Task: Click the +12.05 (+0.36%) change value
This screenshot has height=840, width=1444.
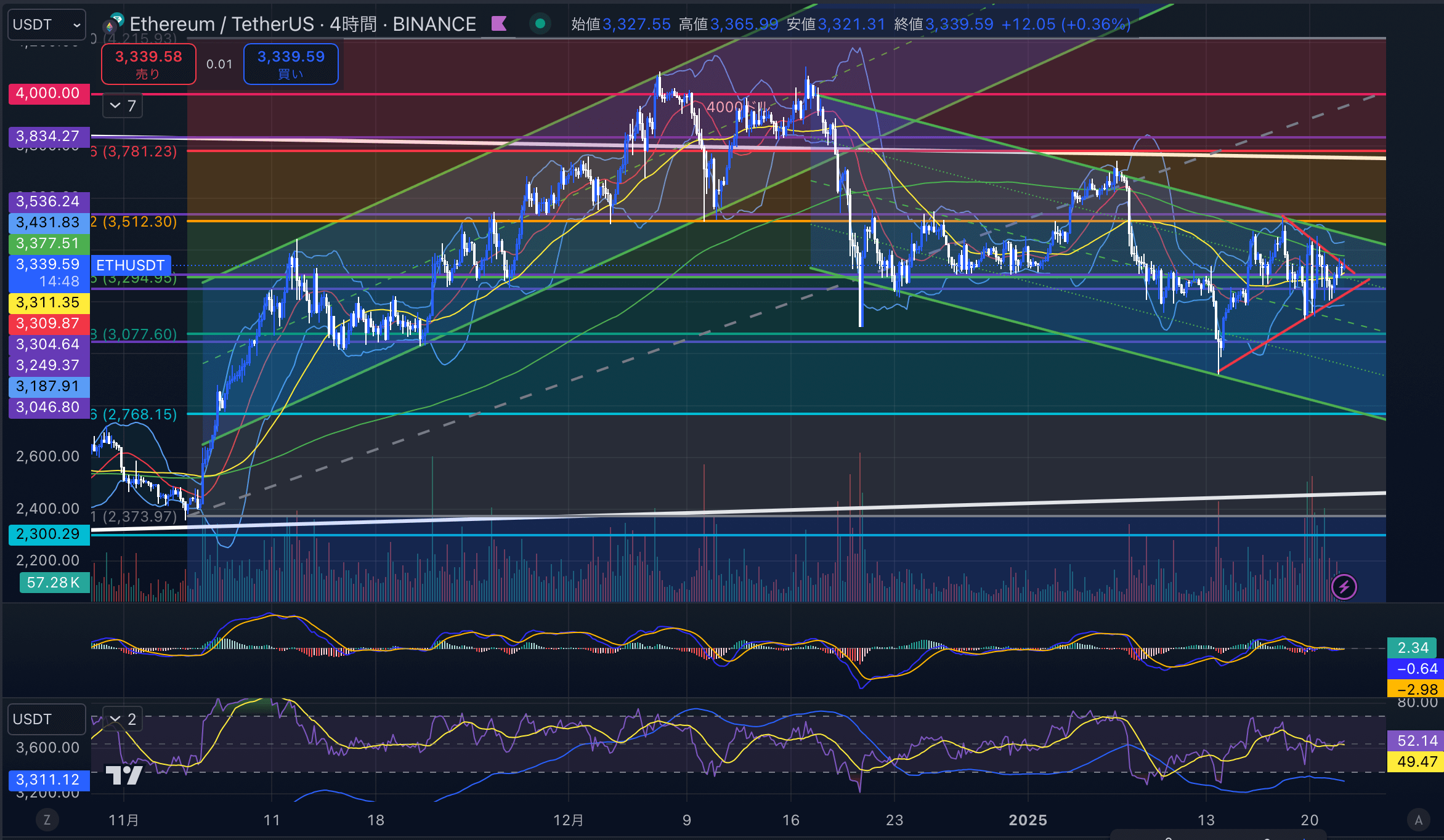Action: pyautogui.click(x=1066, y=24)
